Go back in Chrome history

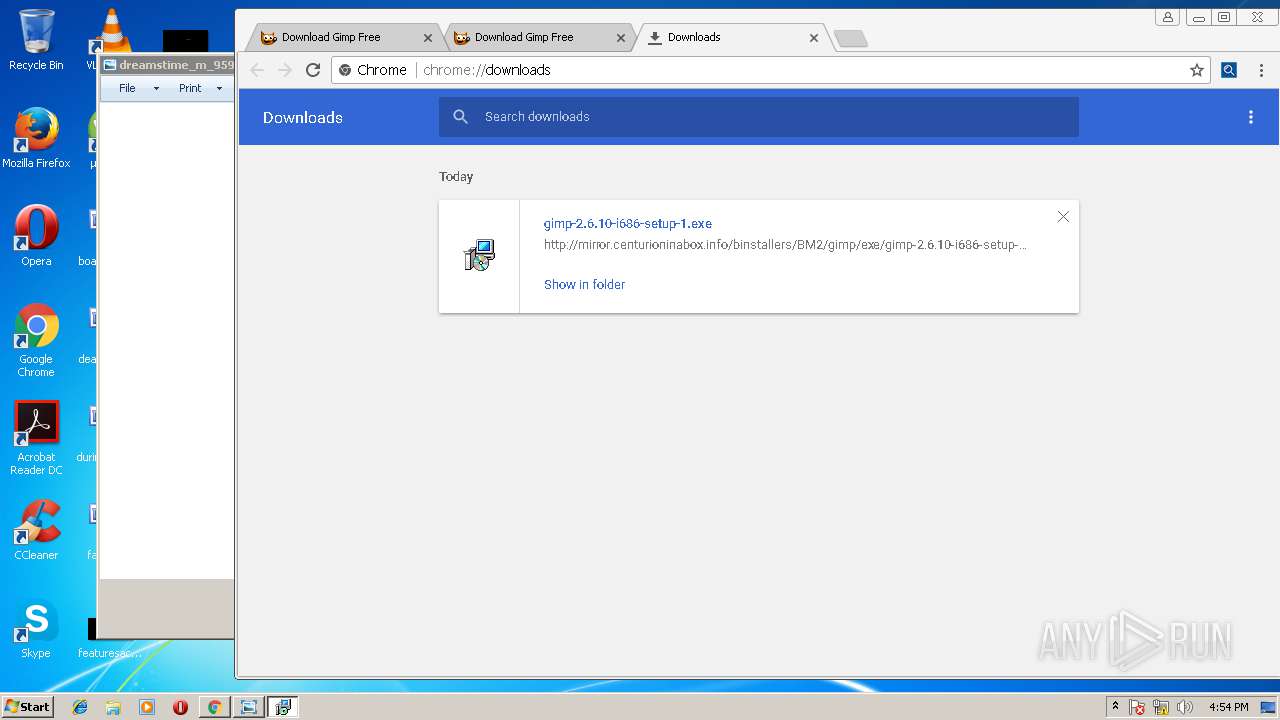pyautogui.click(x=257, y=70)
